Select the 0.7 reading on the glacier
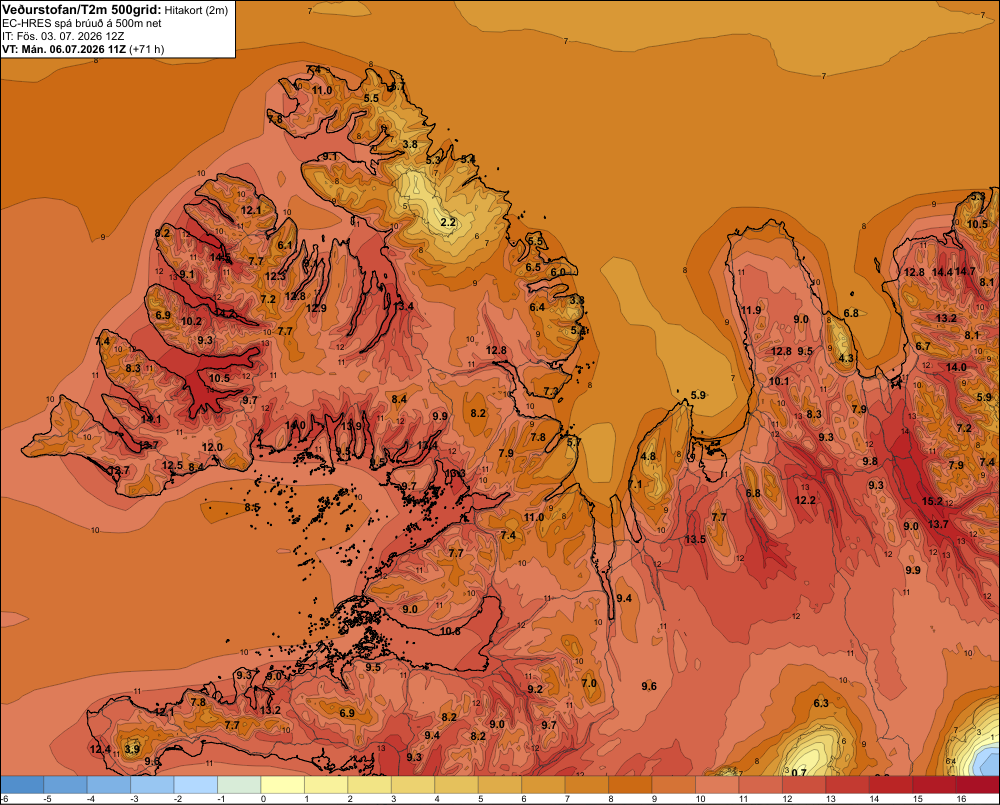Screen dimensions: 1000x805 798,772
